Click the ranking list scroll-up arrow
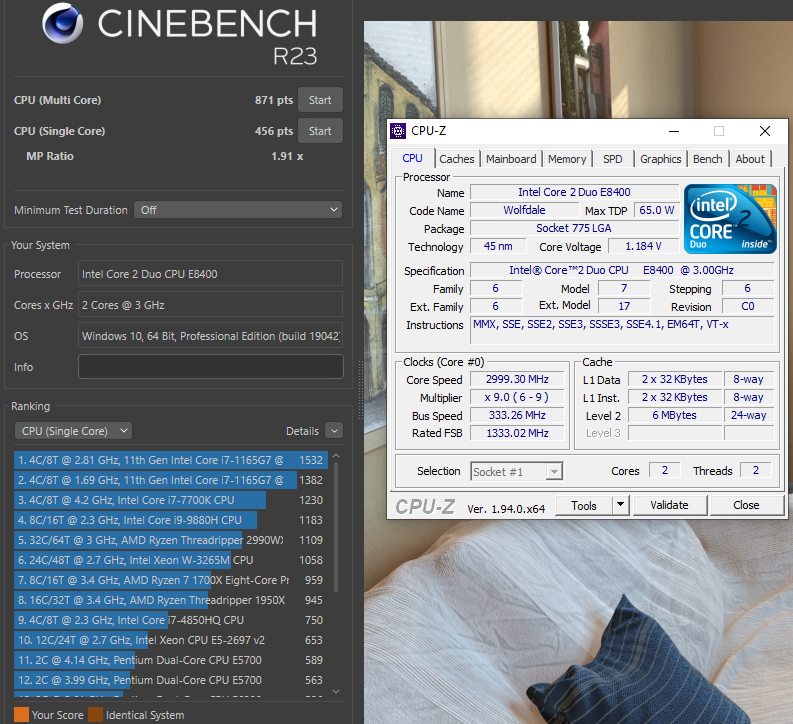The width and height of the screenshot is (793, 724). click(x=336, y=457)
